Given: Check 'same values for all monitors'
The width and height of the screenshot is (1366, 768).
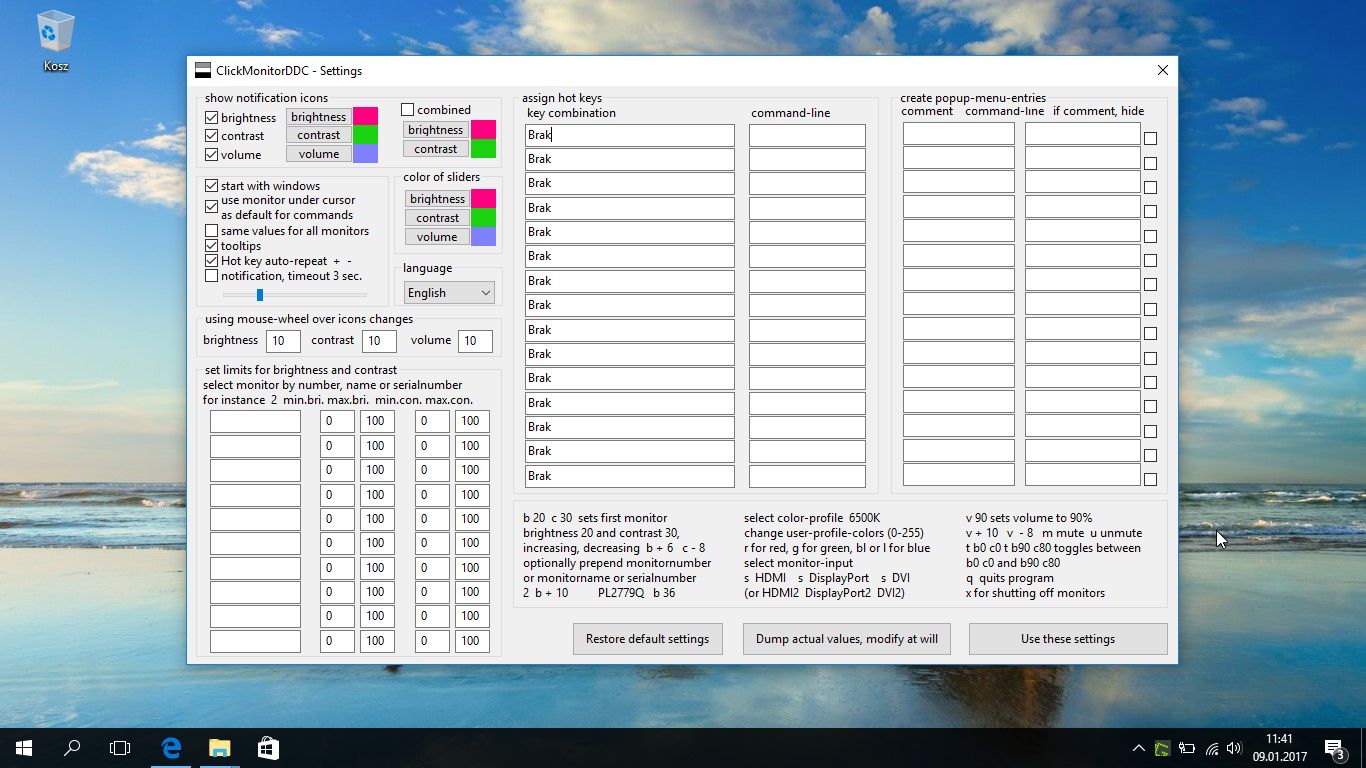Looking at the screenshot, I should pyautogui.click(x=212, y=231).
